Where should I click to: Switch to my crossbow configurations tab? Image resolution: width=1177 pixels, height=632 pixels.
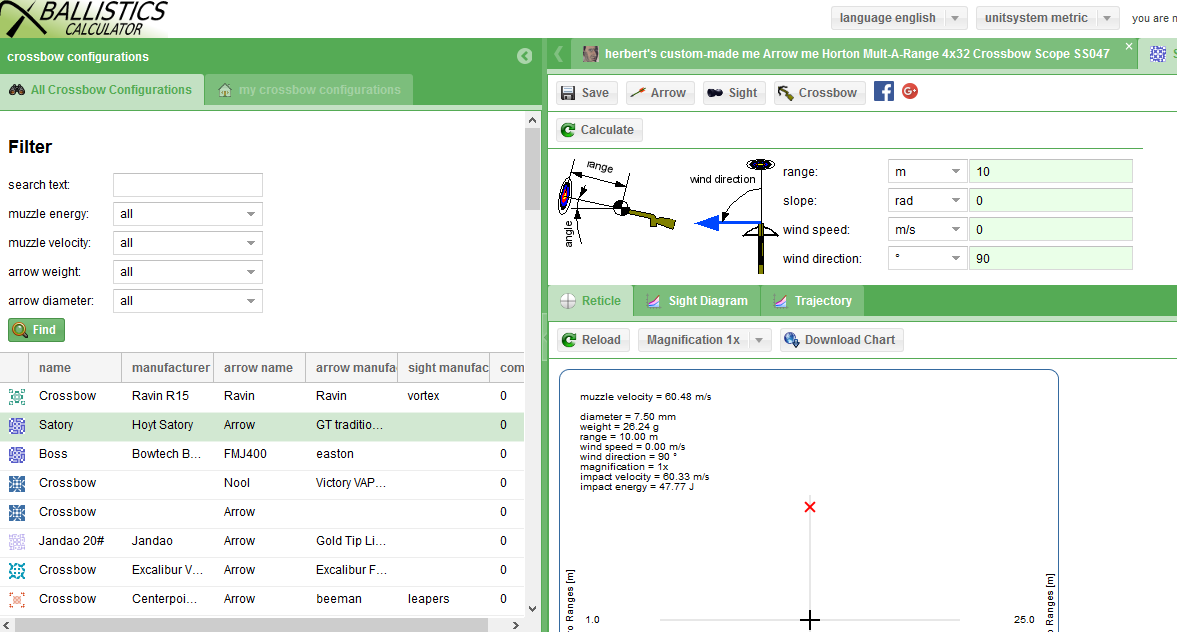coord(309,90)
